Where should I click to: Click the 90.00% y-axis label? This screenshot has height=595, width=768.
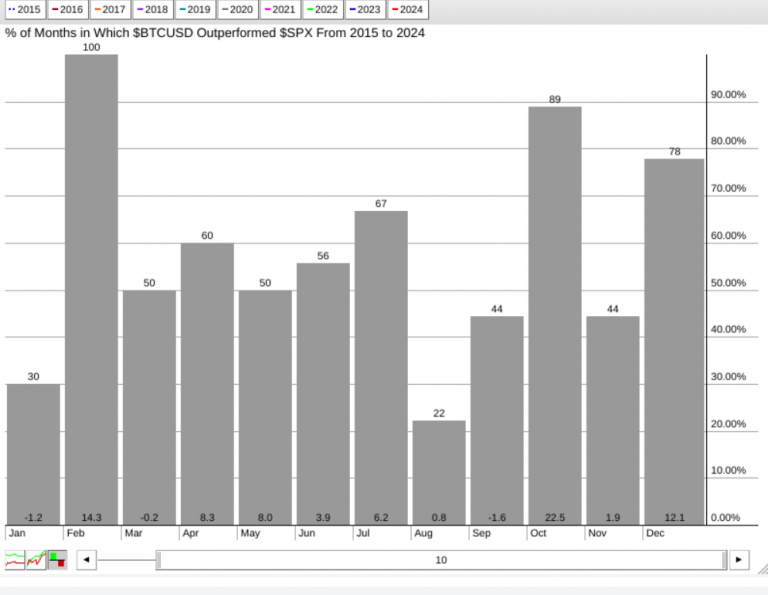pos(728,95)
